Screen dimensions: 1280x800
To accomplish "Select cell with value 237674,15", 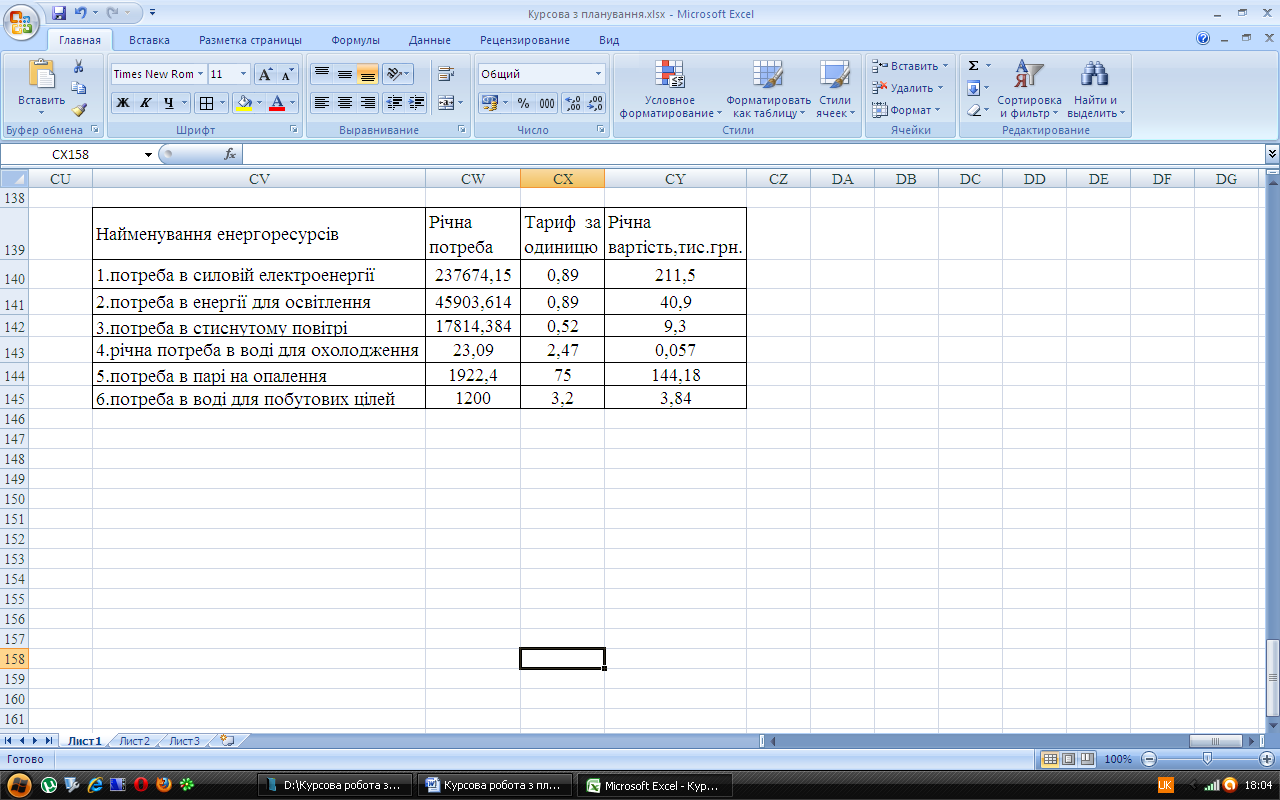I will [473, 276].
